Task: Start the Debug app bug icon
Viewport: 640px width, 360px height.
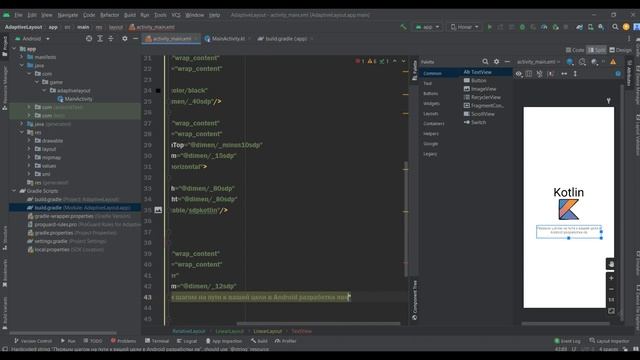Action: (x=522, y=27)
